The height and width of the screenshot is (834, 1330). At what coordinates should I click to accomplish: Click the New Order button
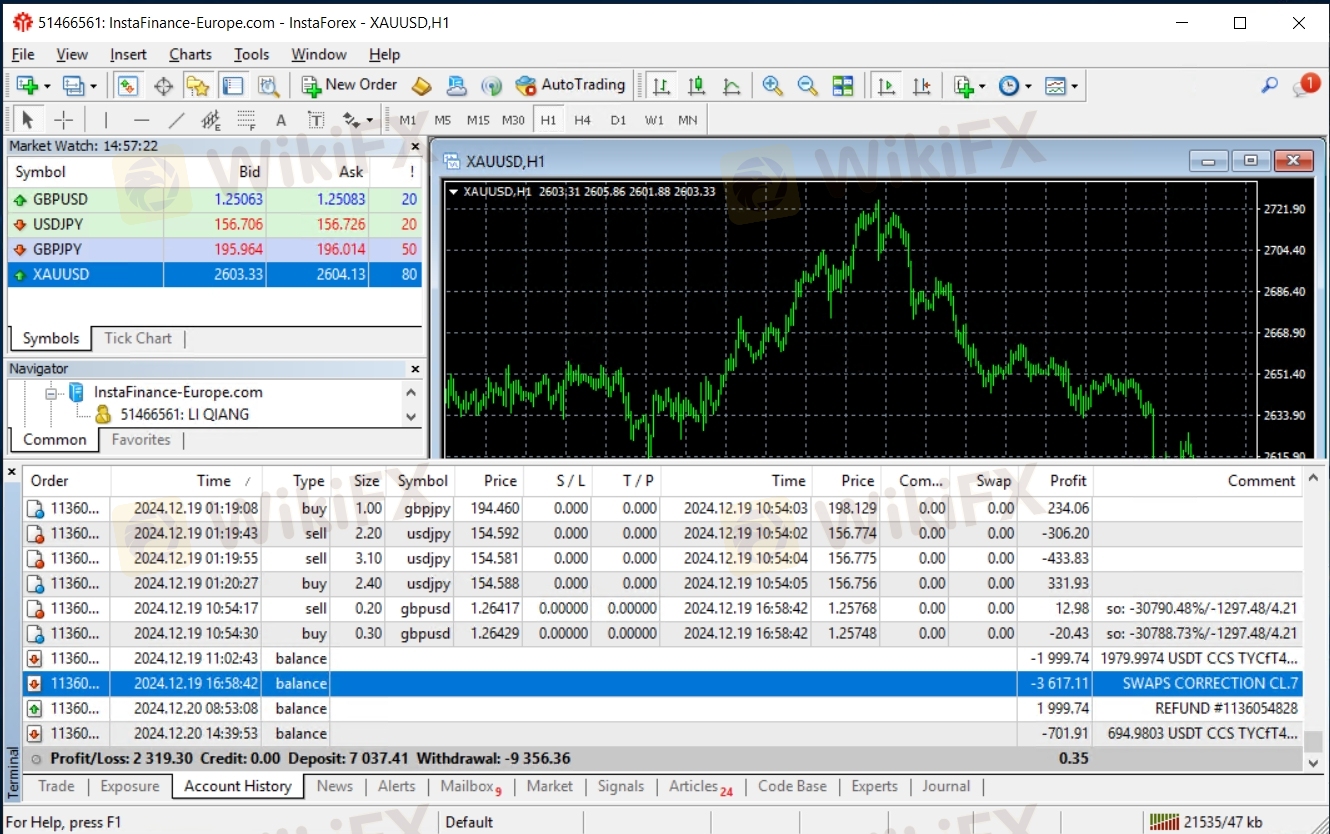(x=349, y=86)
